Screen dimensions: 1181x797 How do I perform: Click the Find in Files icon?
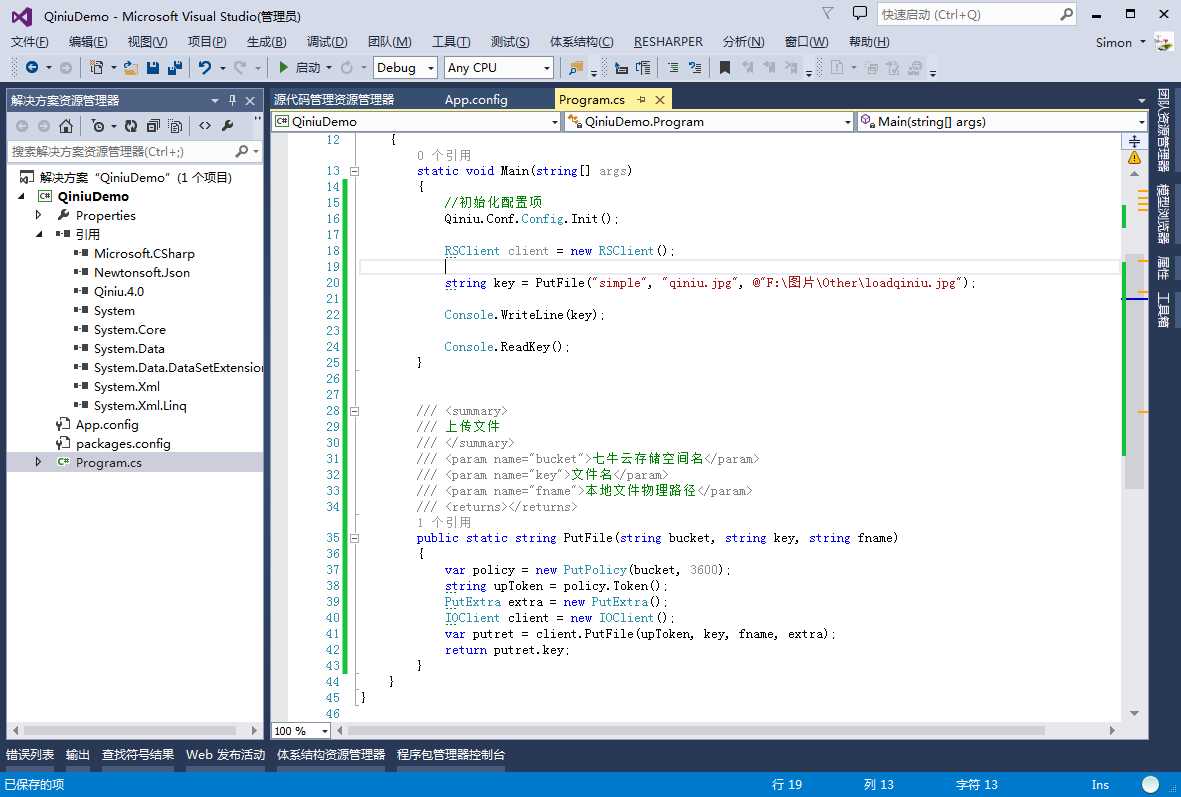pos(575,68)
